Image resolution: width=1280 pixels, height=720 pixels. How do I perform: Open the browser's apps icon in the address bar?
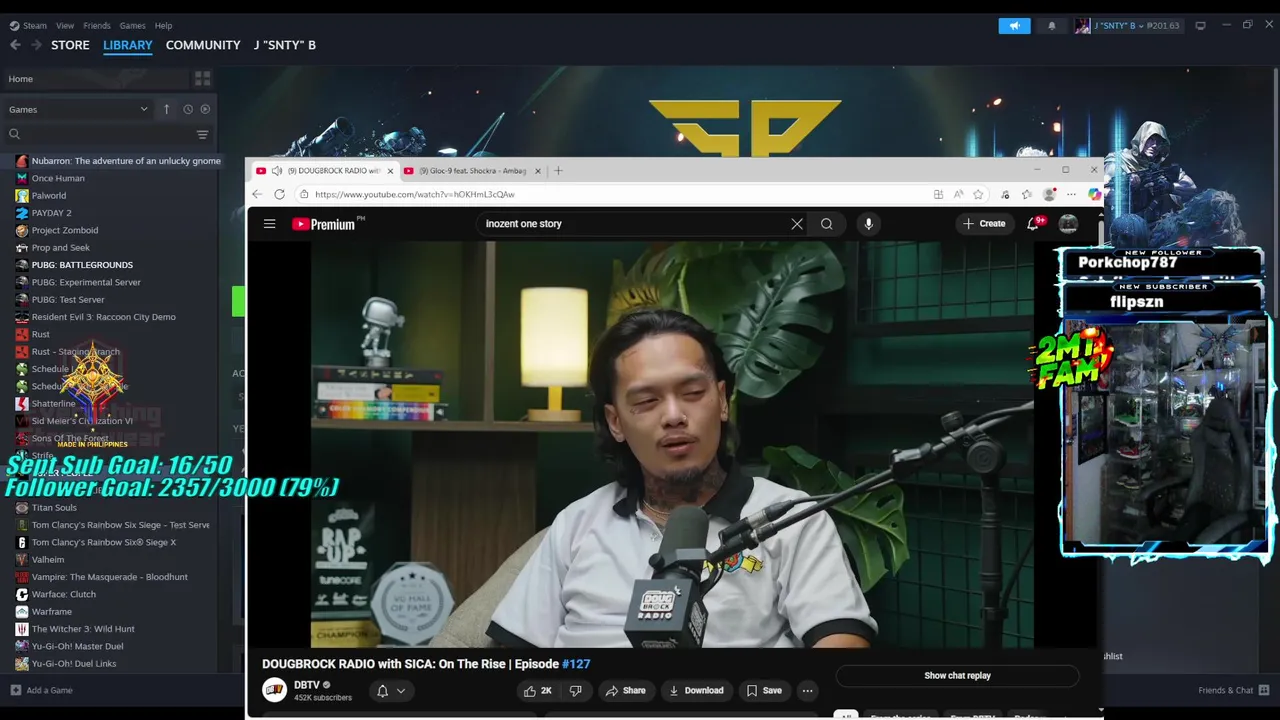coord(938,195)
